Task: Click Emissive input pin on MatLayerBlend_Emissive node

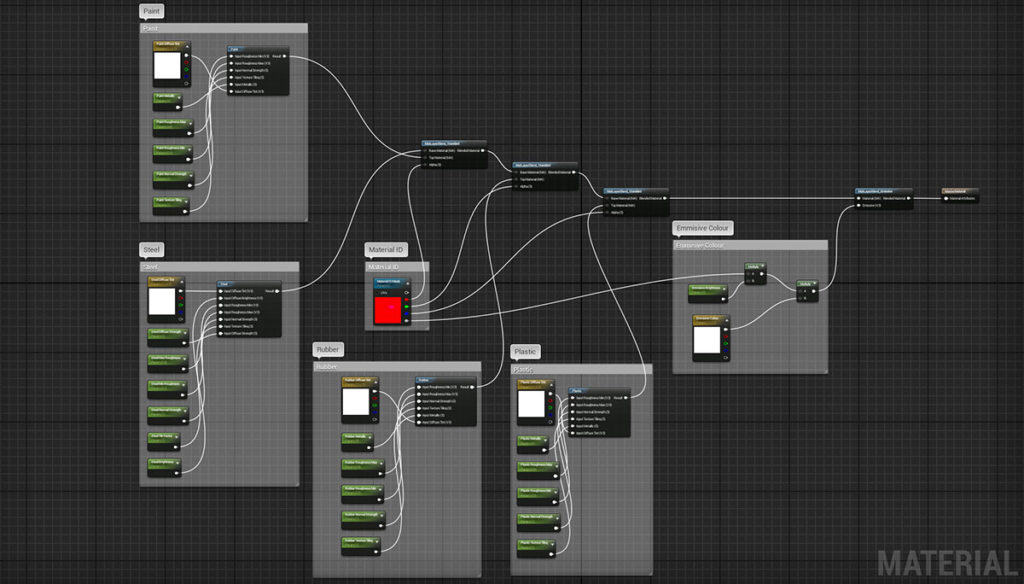Action: tap(859, 205)
